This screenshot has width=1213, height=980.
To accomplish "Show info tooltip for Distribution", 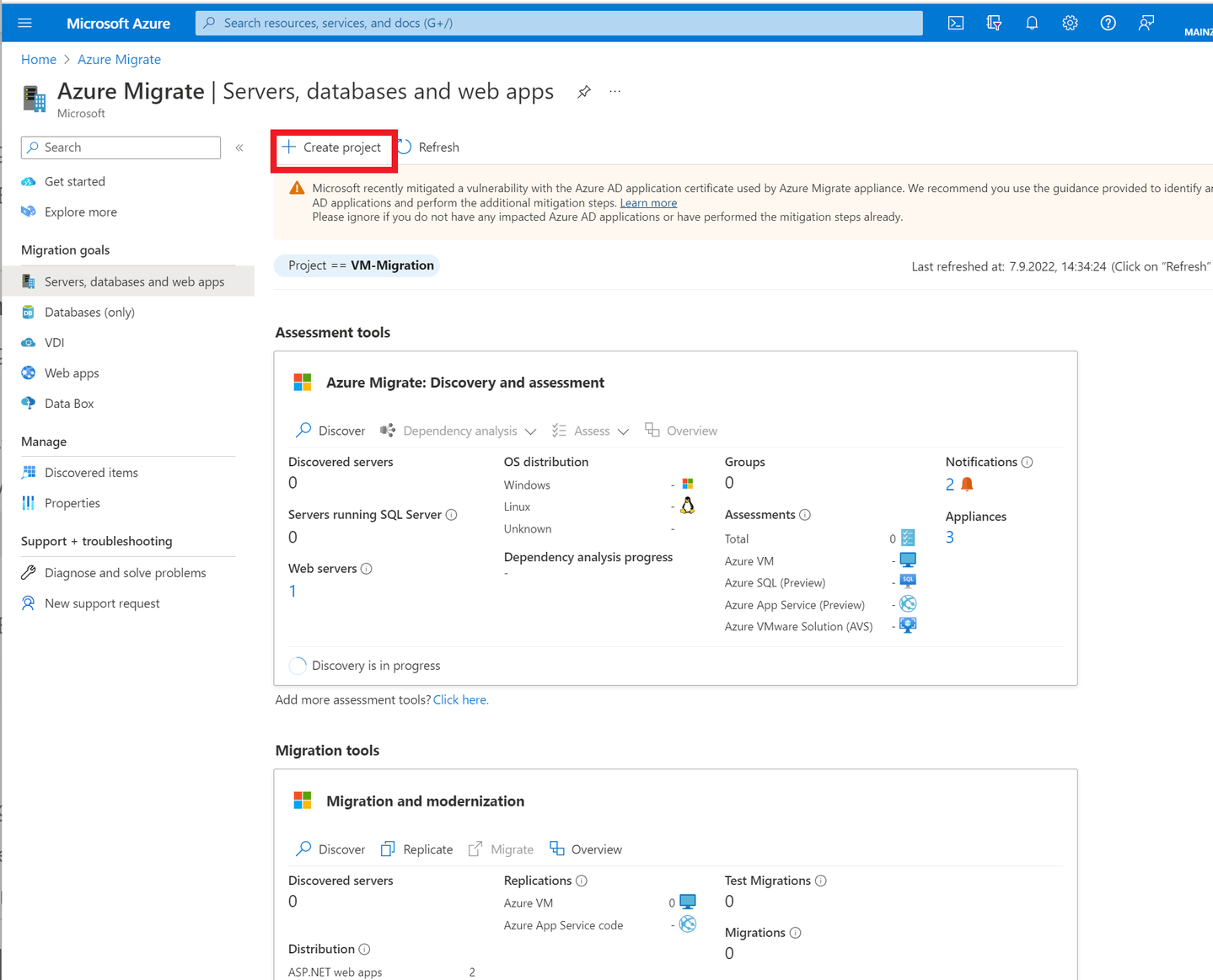I will coord(364,949).
